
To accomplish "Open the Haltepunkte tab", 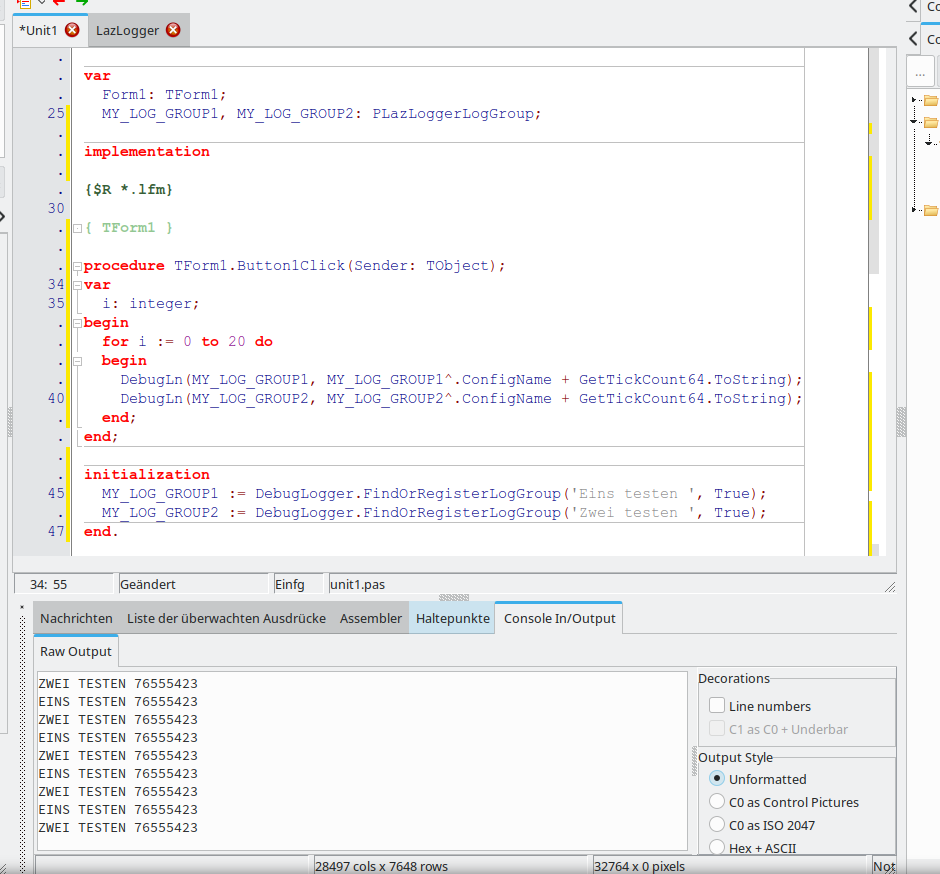I will pyautogui.click(x=452, y=618).
